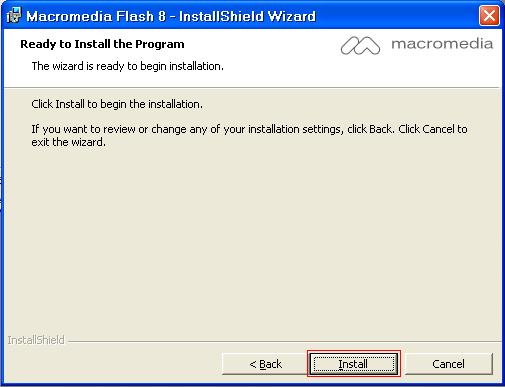Click the separator line beside the InstallShield label
505x387 pixels.
pos(283,341)
